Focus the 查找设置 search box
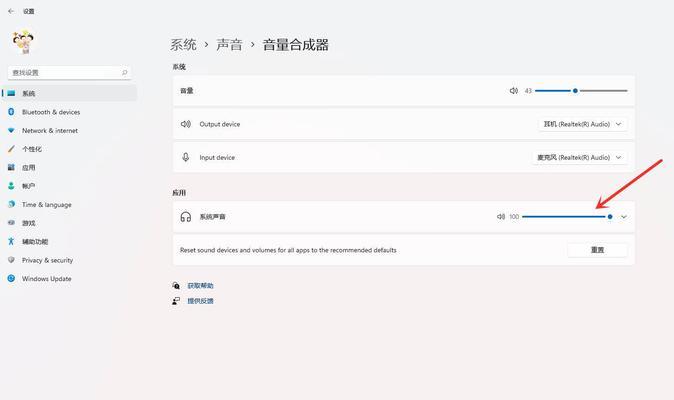This screenshot has height=400, width=674. (x=69, y=73)
